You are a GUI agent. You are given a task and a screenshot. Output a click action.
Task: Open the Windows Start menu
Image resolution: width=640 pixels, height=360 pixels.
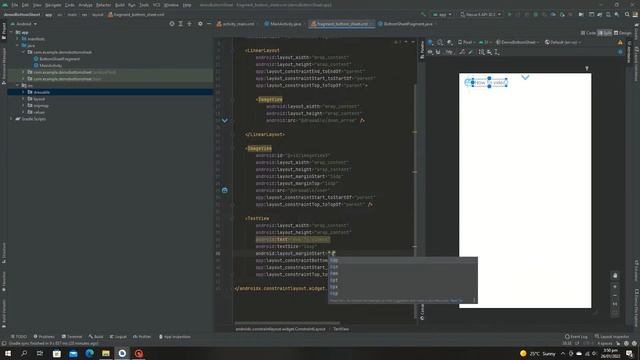8,353
